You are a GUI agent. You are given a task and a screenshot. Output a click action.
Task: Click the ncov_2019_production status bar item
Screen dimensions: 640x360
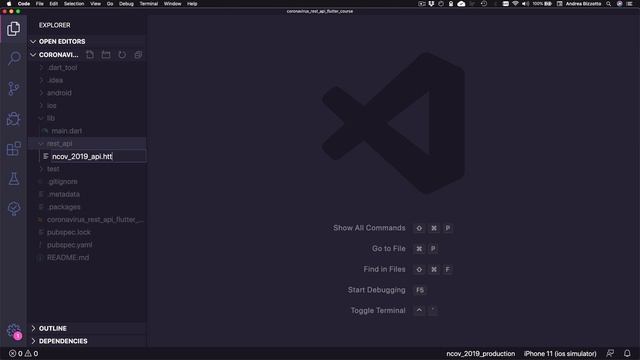coord(480,353)
